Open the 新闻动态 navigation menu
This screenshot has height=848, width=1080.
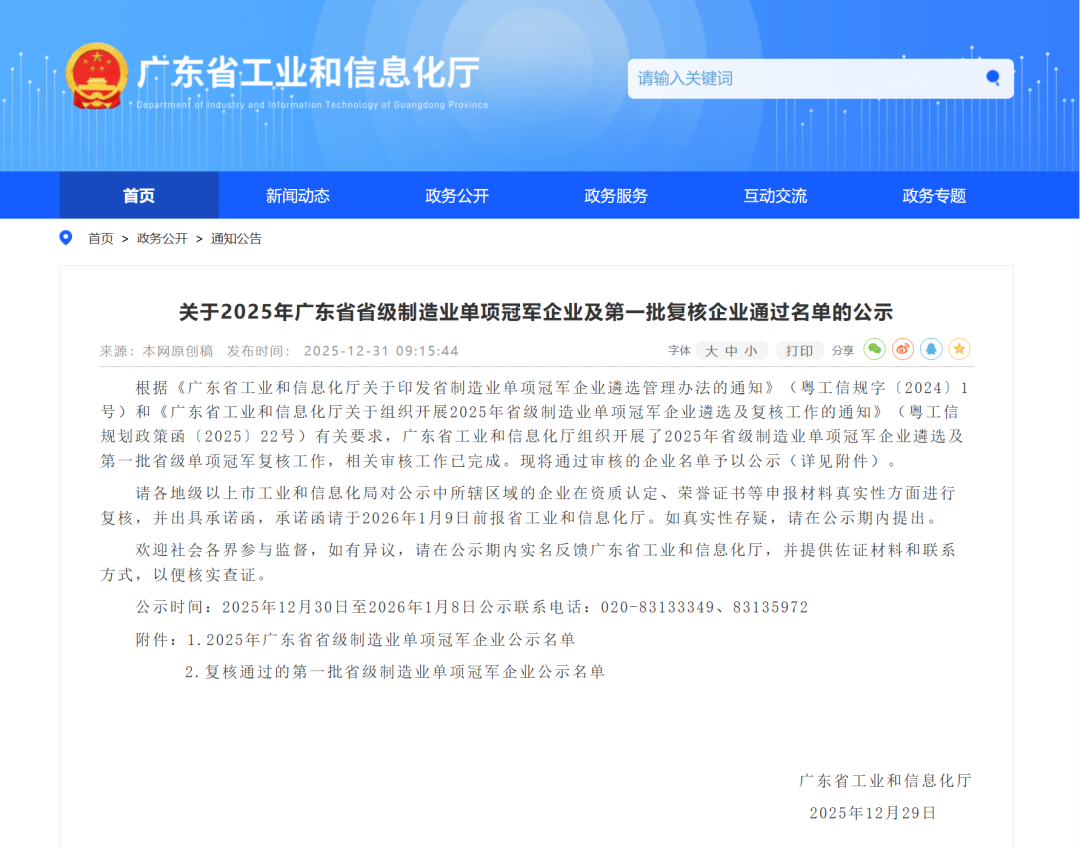[x=297, y=196]
